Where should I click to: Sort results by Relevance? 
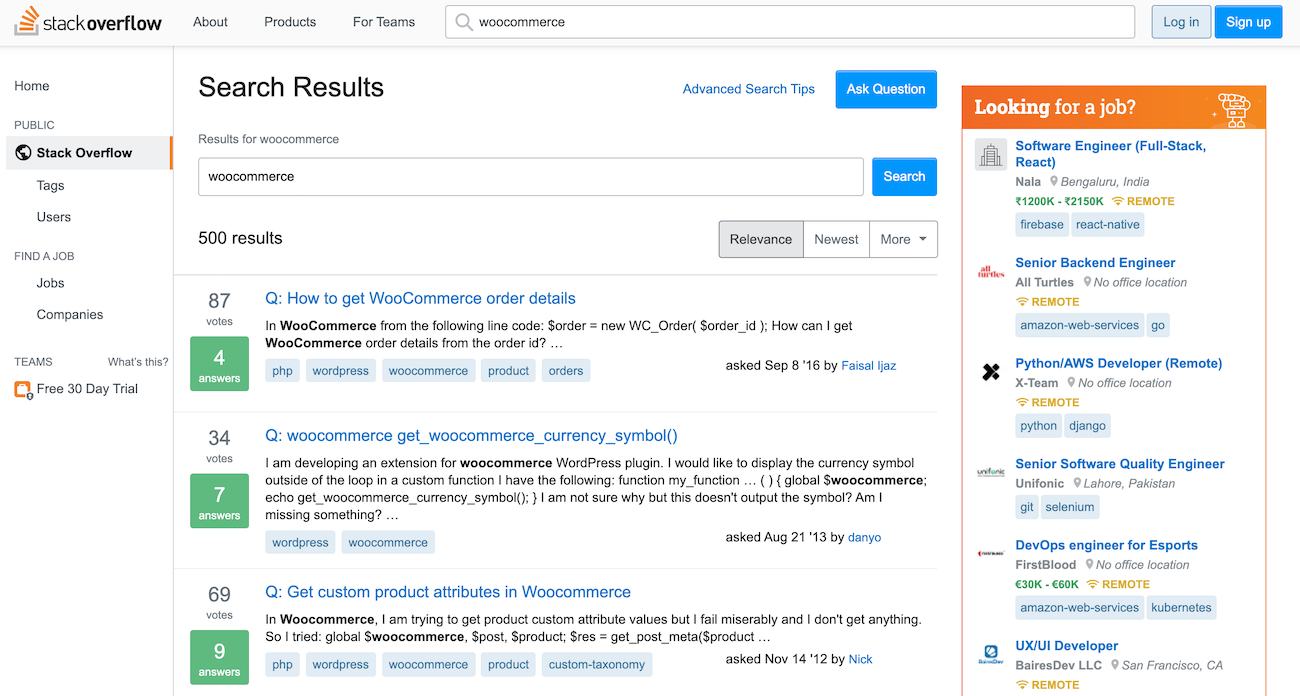tap(761, 239)
